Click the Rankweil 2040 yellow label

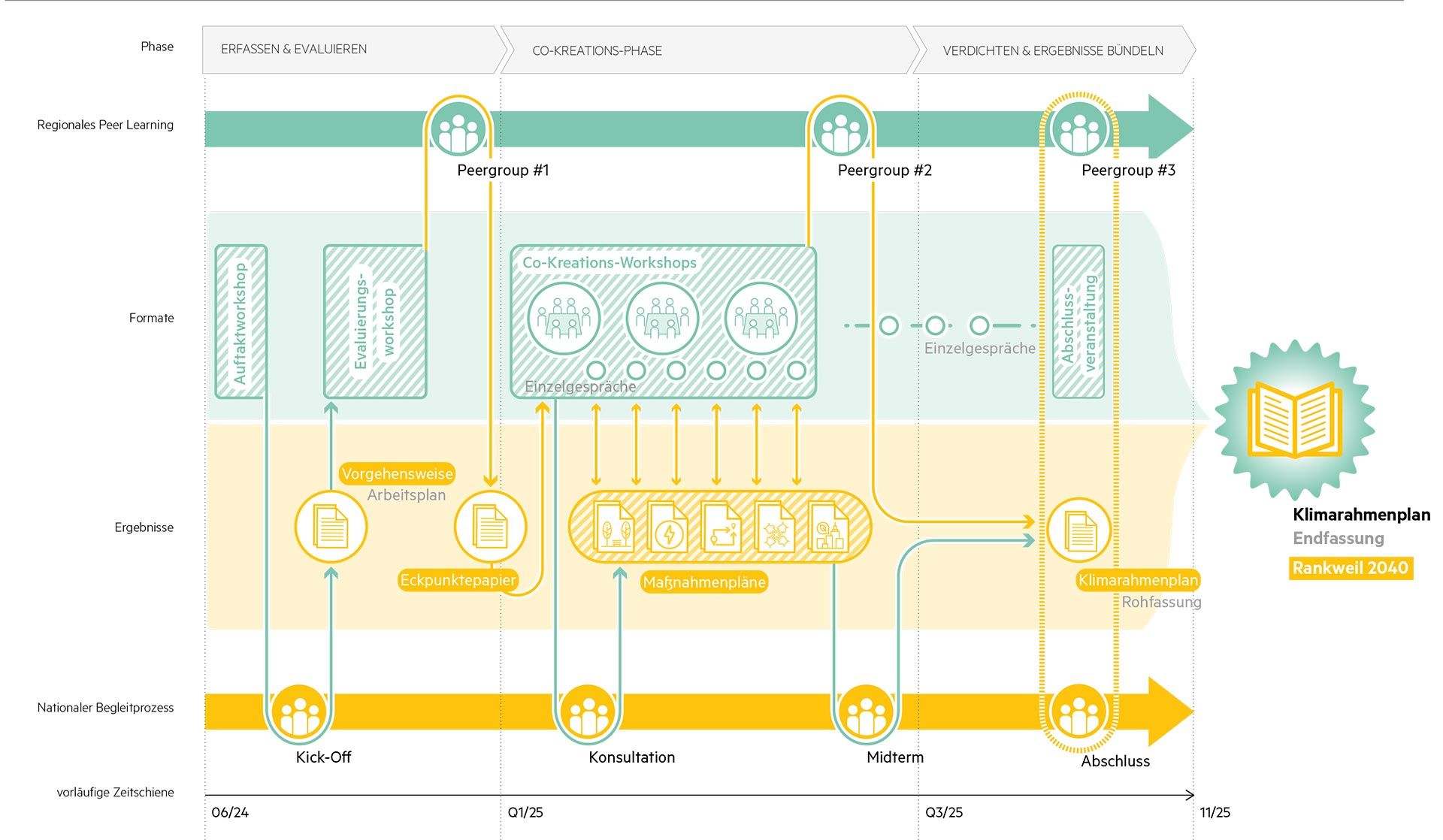tap(1350, 568)
